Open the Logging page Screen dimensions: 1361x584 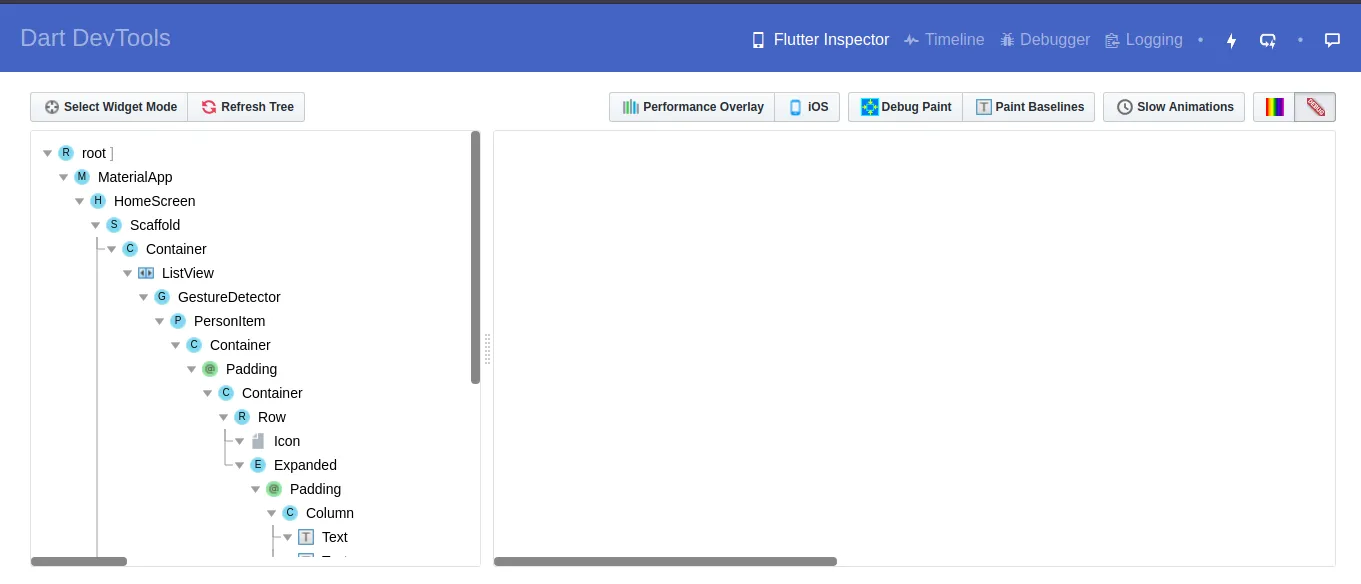click(x=1144, y=39)
